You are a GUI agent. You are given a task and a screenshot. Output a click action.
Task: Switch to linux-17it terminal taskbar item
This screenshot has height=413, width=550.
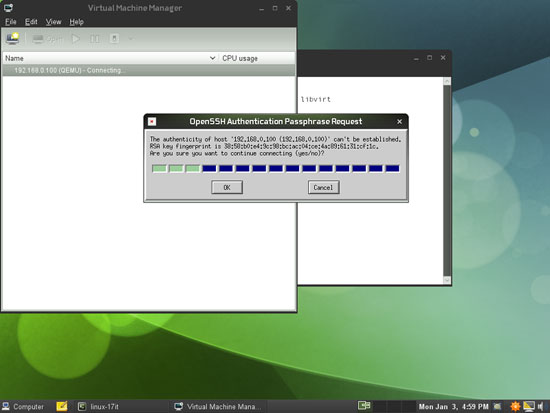click(x=99, y=407)
